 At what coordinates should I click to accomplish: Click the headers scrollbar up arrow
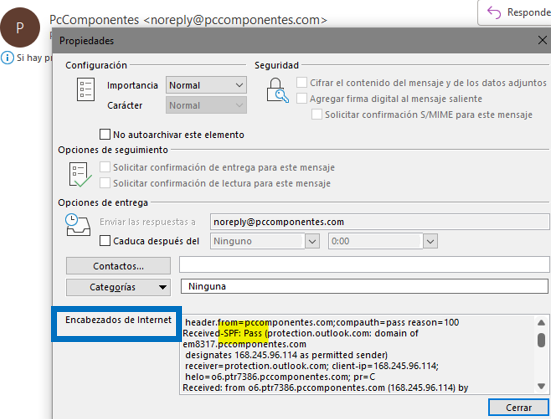[x=541, y=323]
